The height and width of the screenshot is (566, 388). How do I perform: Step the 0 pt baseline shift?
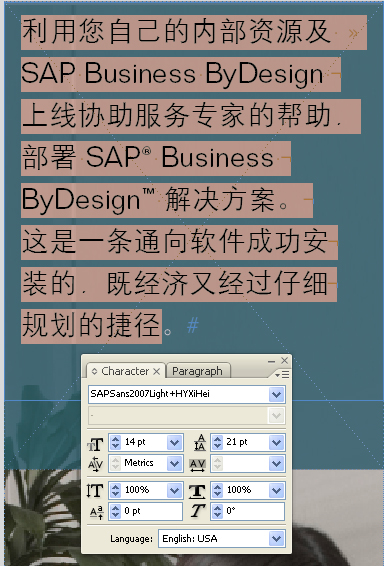point(115,511)
